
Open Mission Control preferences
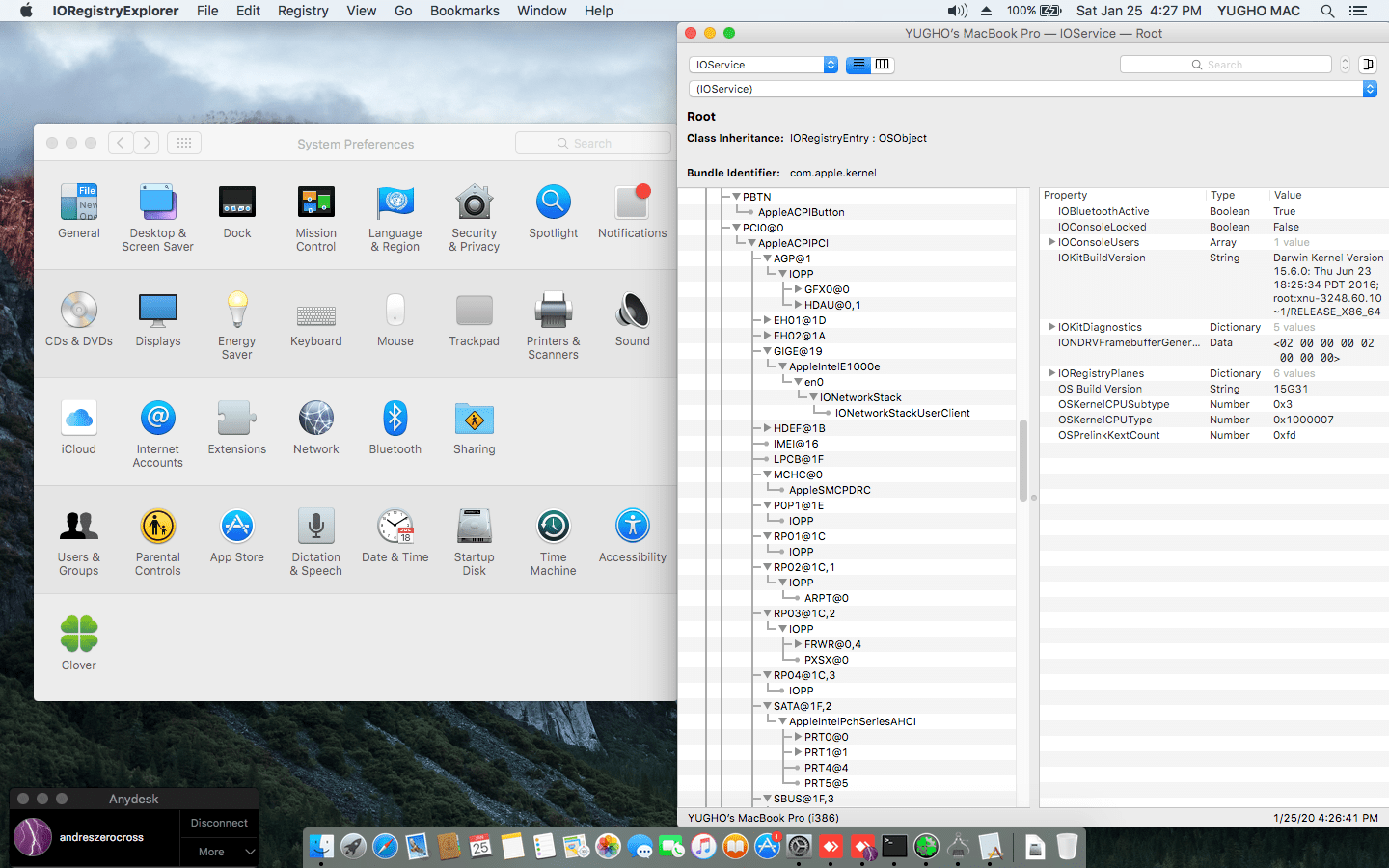pos(316,218)
